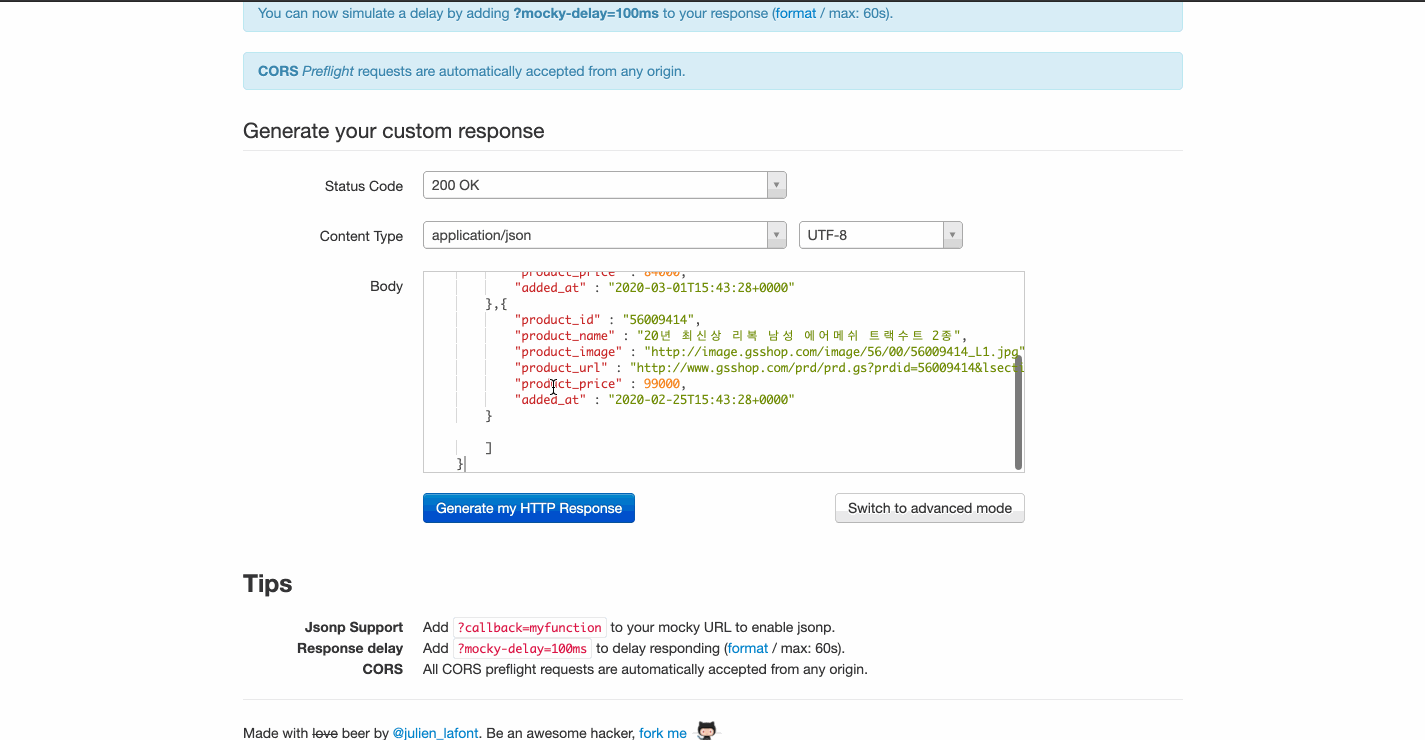
Task: Click the "2020-02-25T15:43:28+0000" date value
Action: tap(701, 400)
